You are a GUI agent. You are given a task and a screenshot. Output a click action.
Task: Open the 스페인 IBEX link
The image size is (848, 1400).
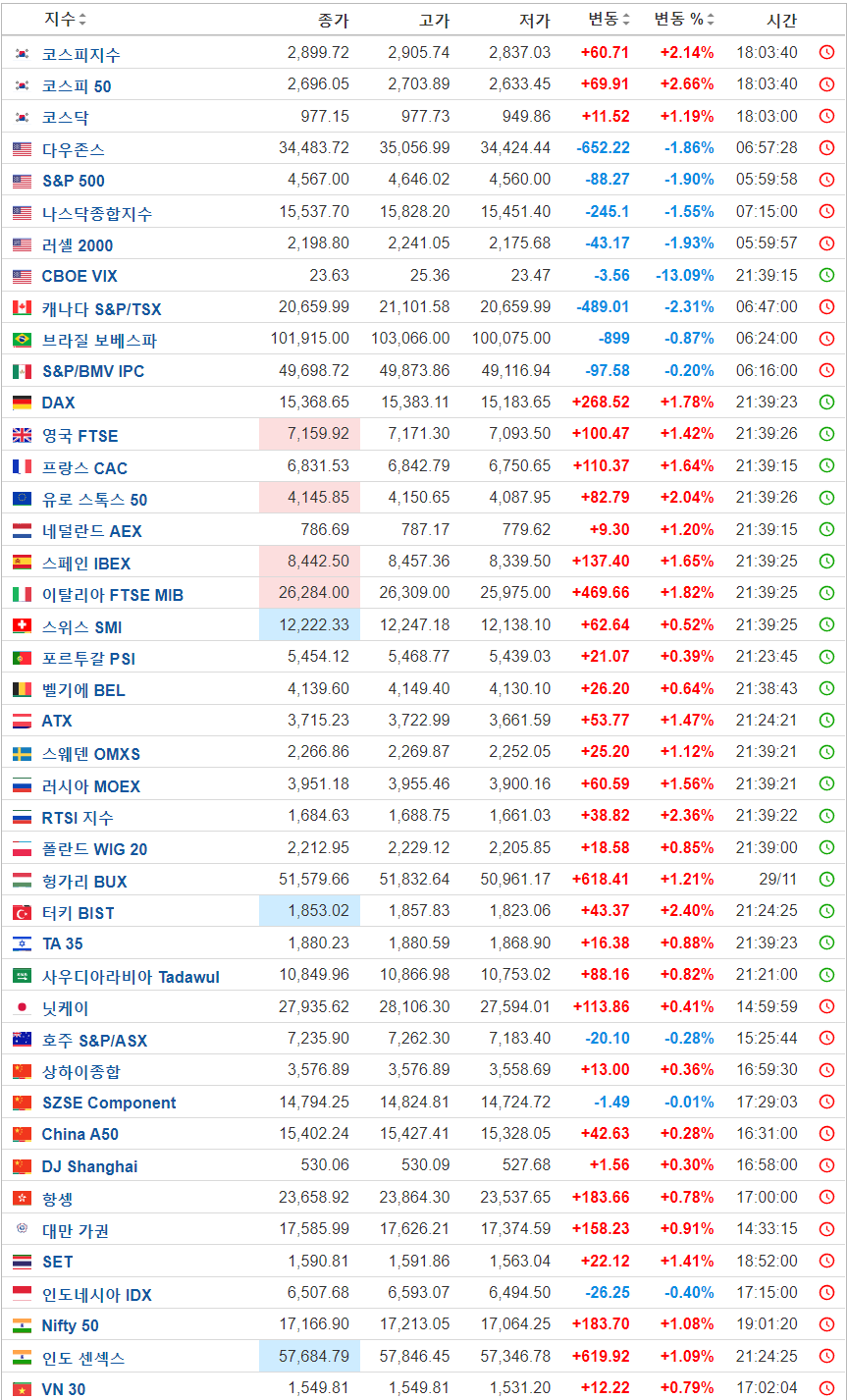pyautogui.click(x=86, y=564)
